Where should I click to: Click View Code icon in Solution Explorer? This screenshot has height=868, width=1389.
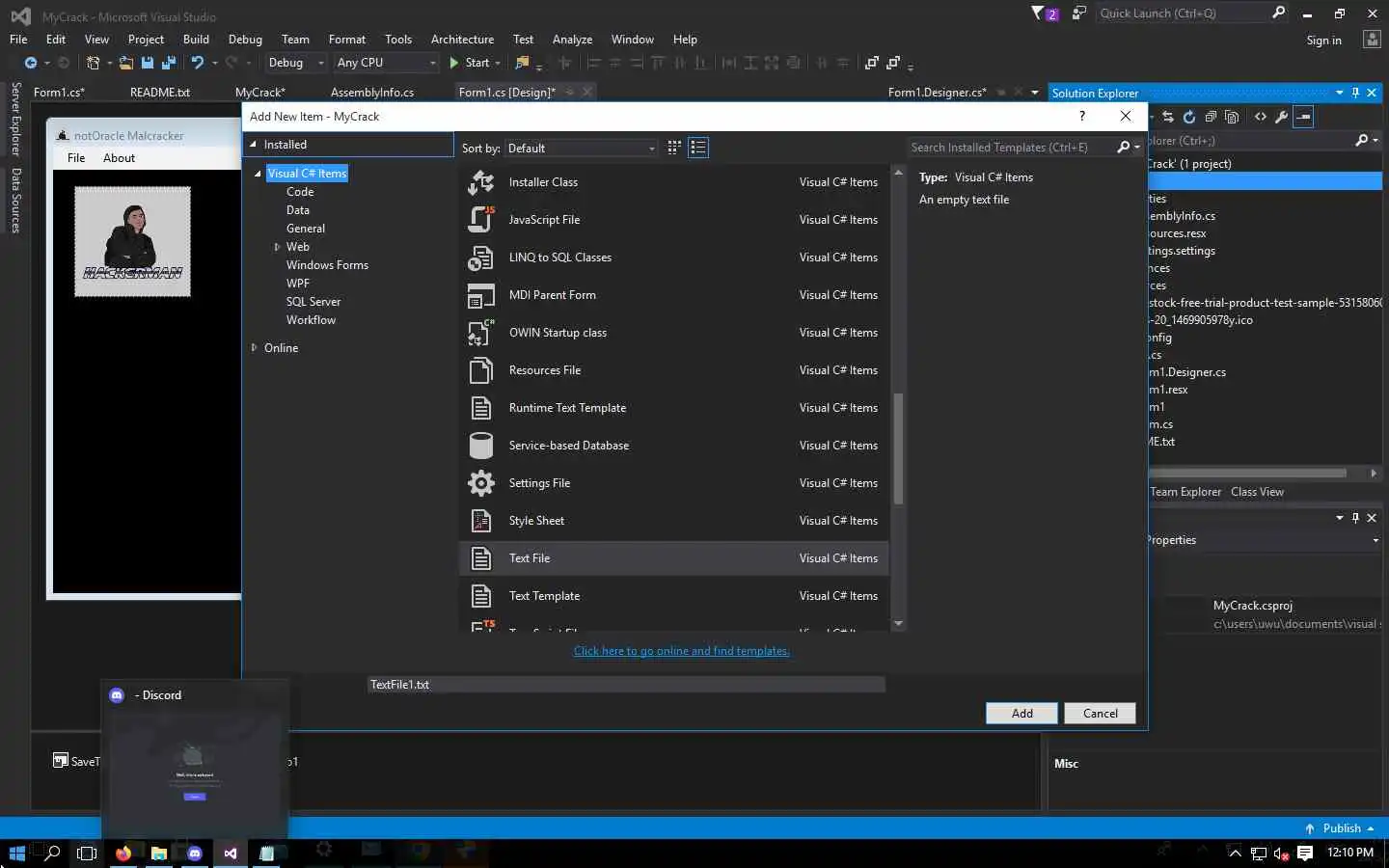(x=1261, y=117)
